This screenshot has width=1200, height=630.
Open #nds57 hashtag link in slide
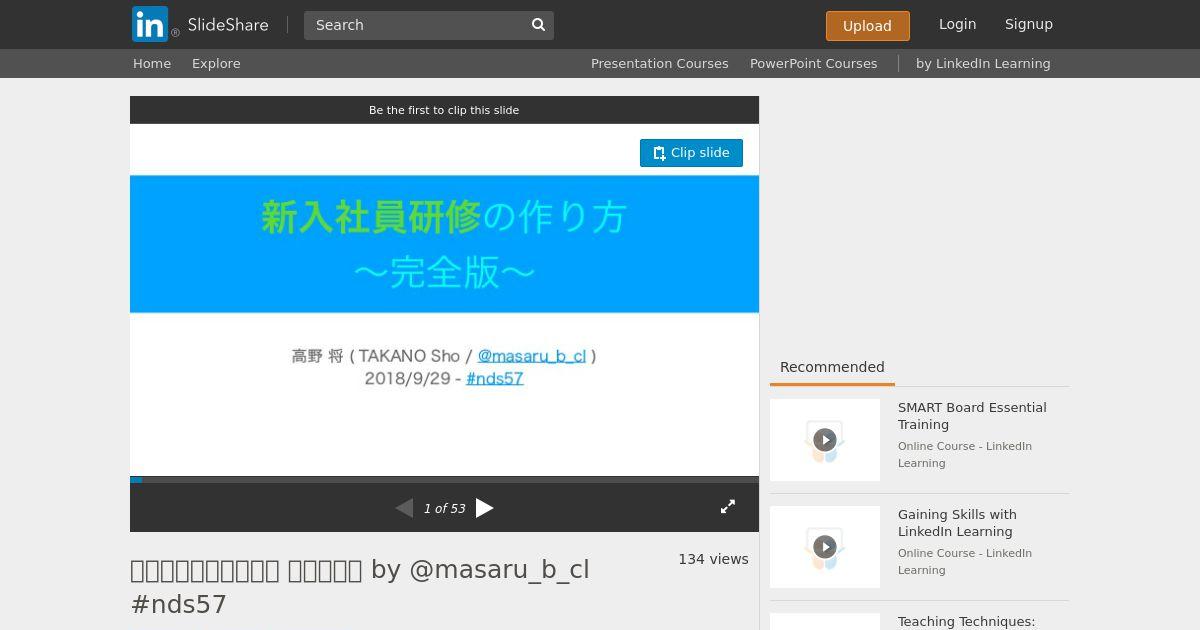coord(494,379)
